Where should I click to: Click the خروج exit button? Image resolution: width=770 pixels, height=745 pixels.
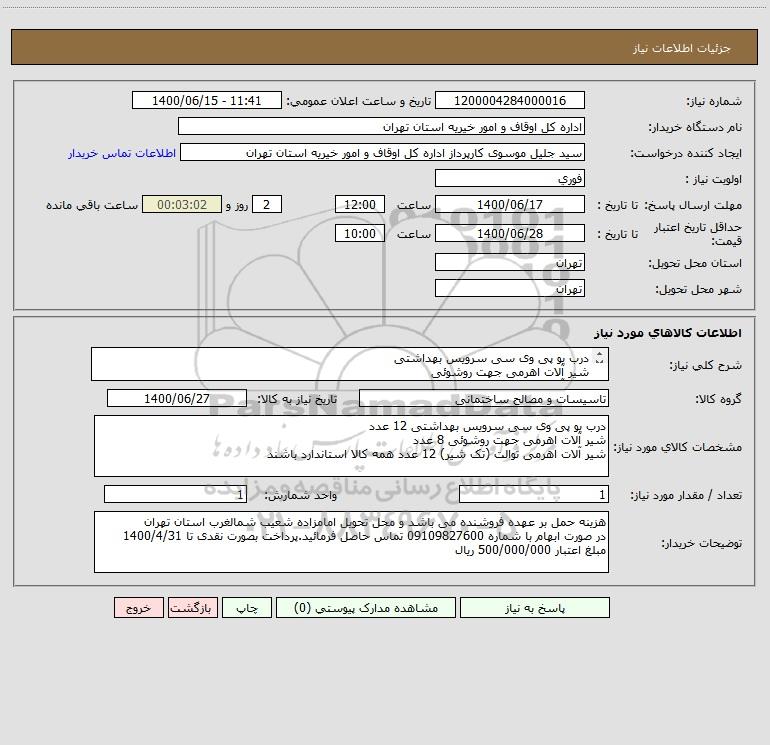(x=138, y=607)
